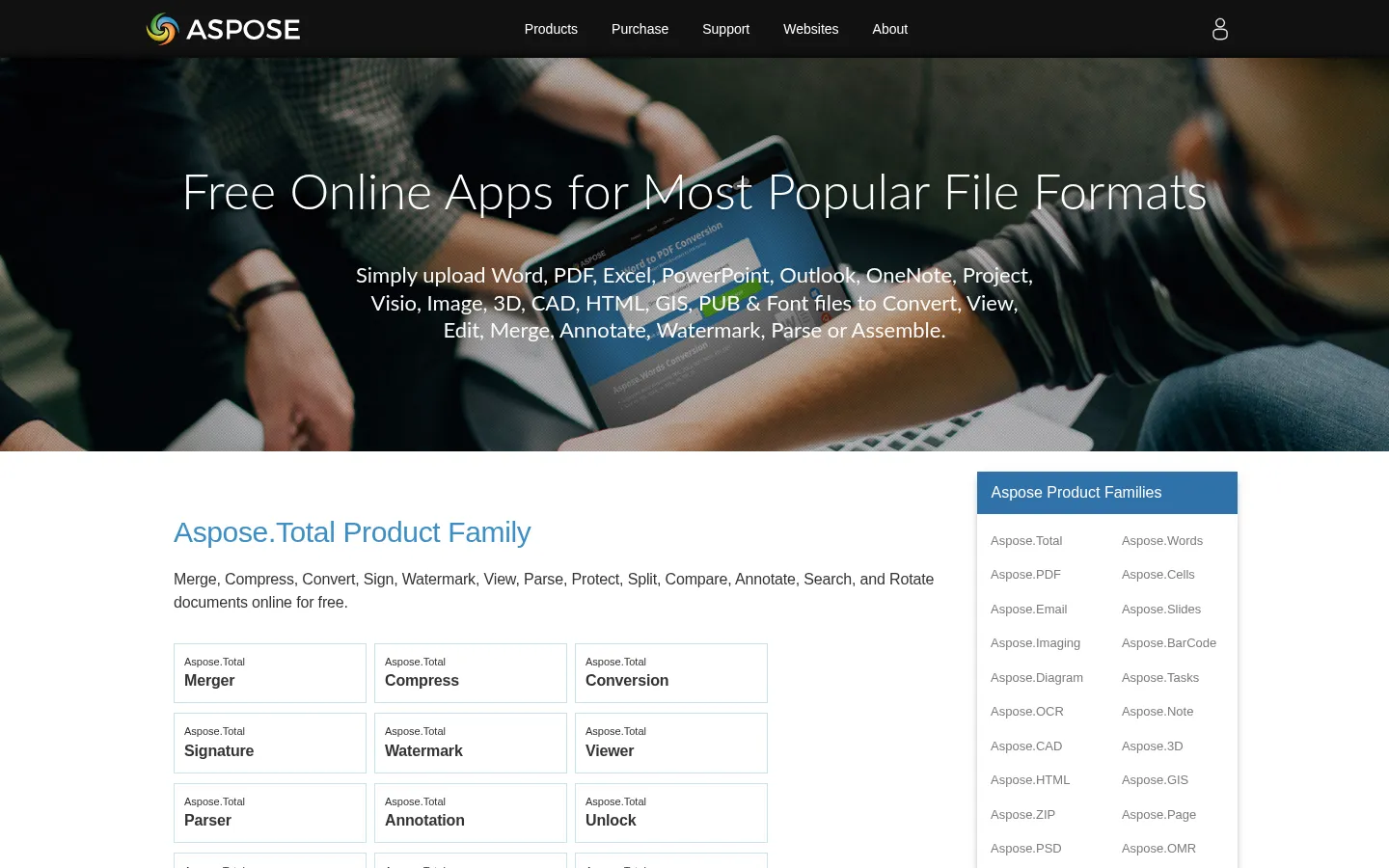This screenshot has height=868, width=1389.
Task: Open the Purchase menu
Action: [x=640, y=29]
